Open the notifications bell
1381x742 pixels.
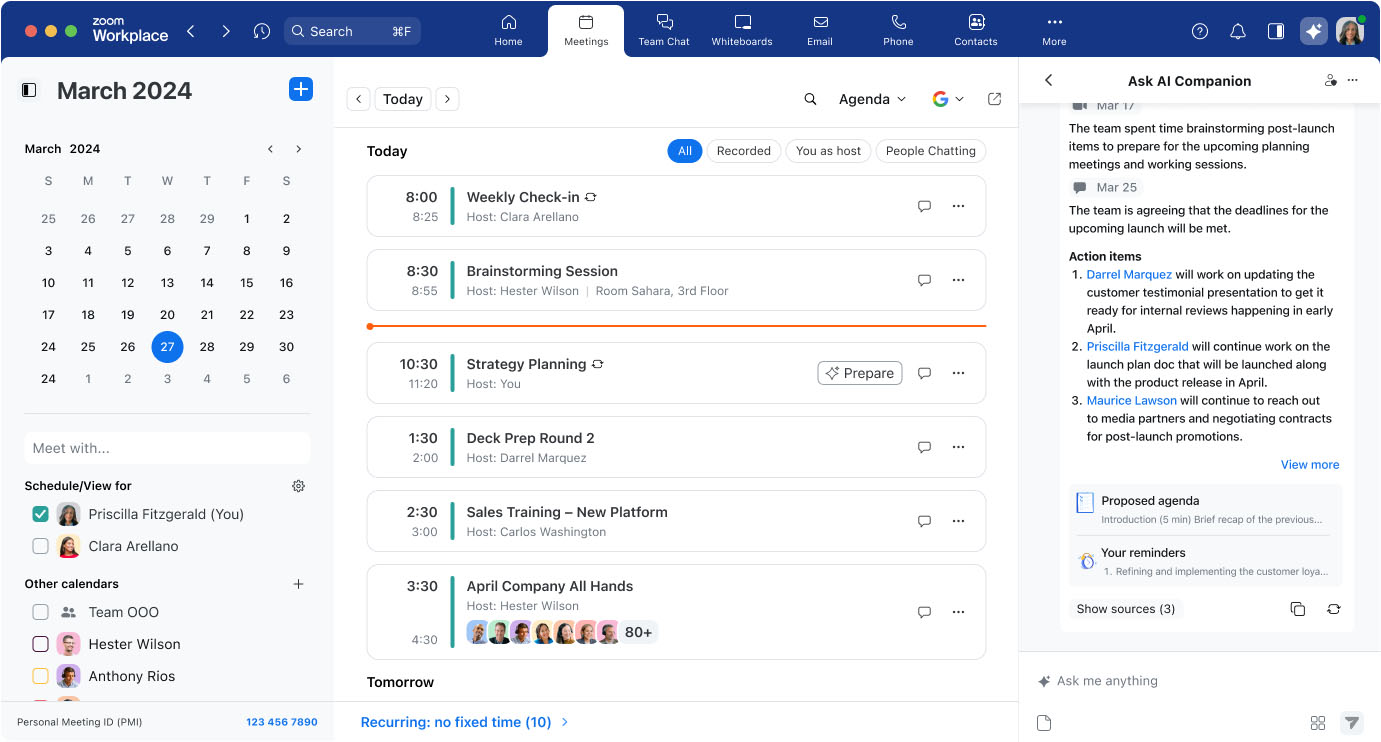[1237, 31]
